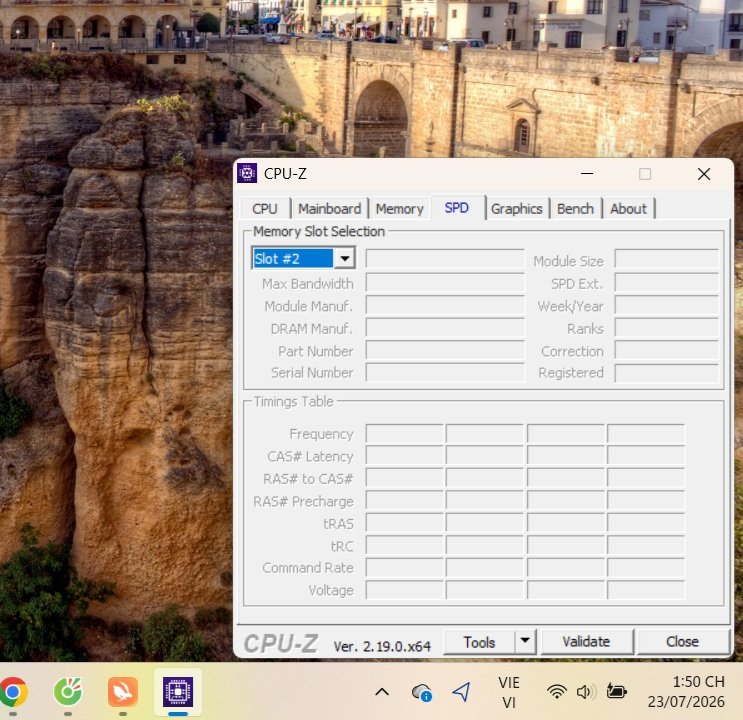Switch to the Graphics tab
This screenshot has height=720, width=743.
[516, 209]
